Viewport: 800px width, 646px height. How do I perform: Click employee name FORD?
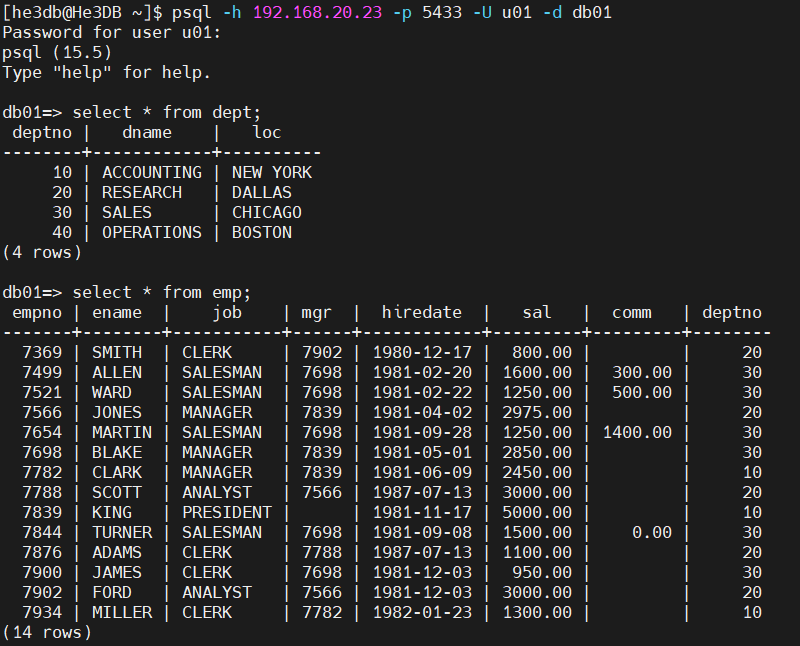coord(112,592)
